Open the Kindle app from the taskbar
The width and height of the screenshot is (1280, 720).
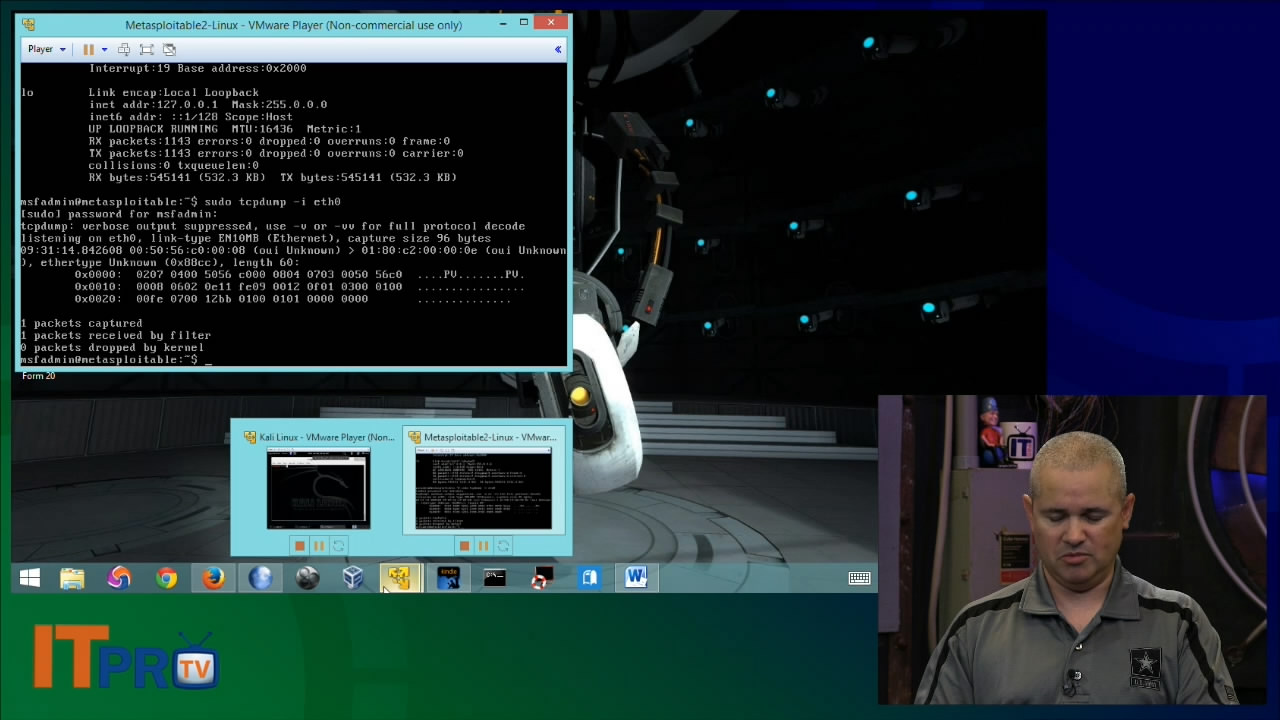[448, 578]
